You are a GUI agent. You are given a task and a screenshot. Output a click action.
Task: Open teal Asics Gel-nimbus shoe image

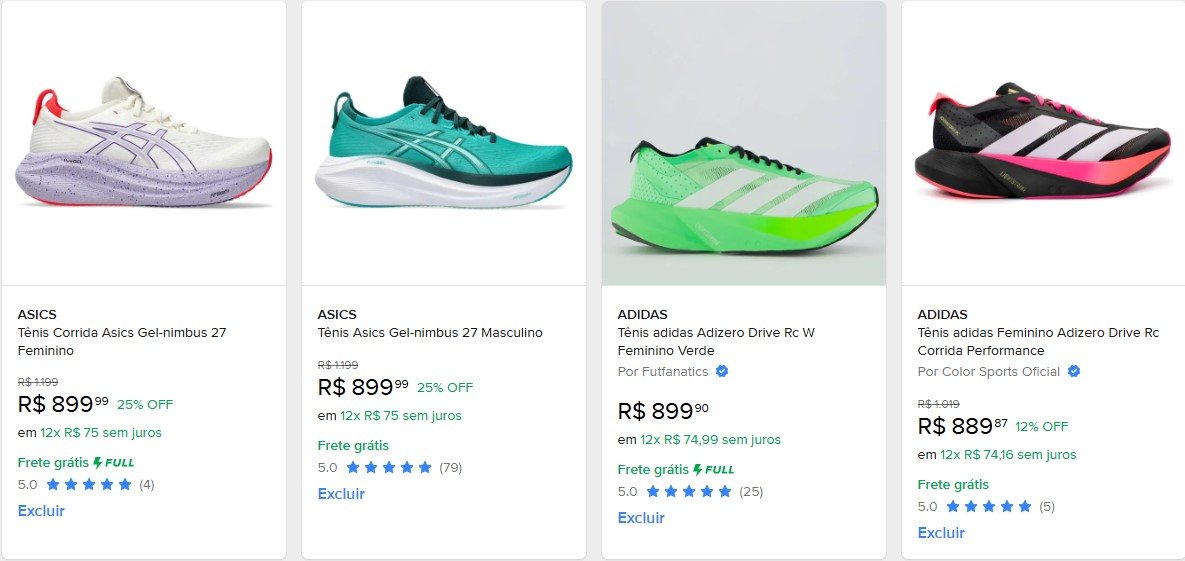(444, 143)
